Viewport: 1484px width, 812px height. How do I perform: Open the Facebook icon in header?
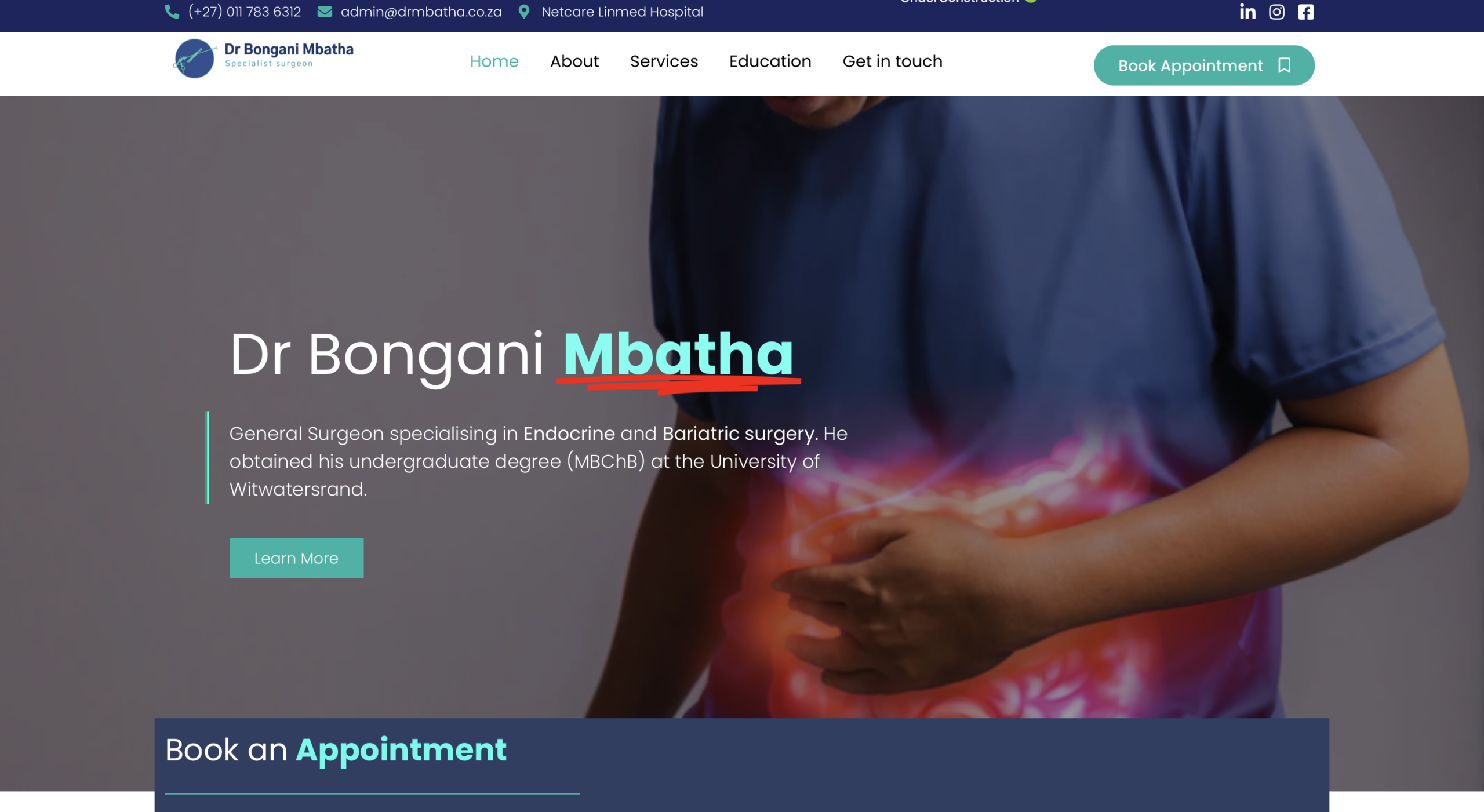pos(1305,12)
